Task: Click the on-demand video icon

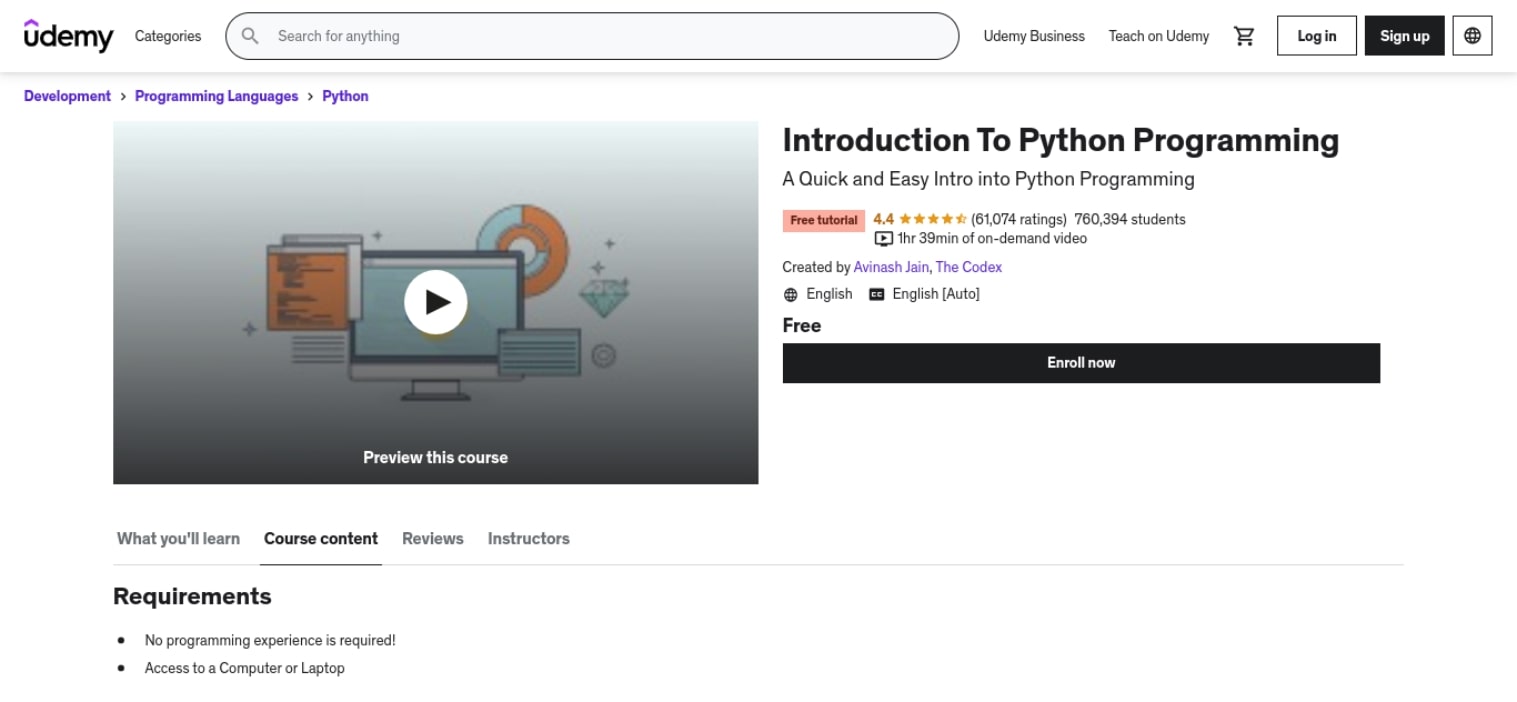Action: click(883, 238)
